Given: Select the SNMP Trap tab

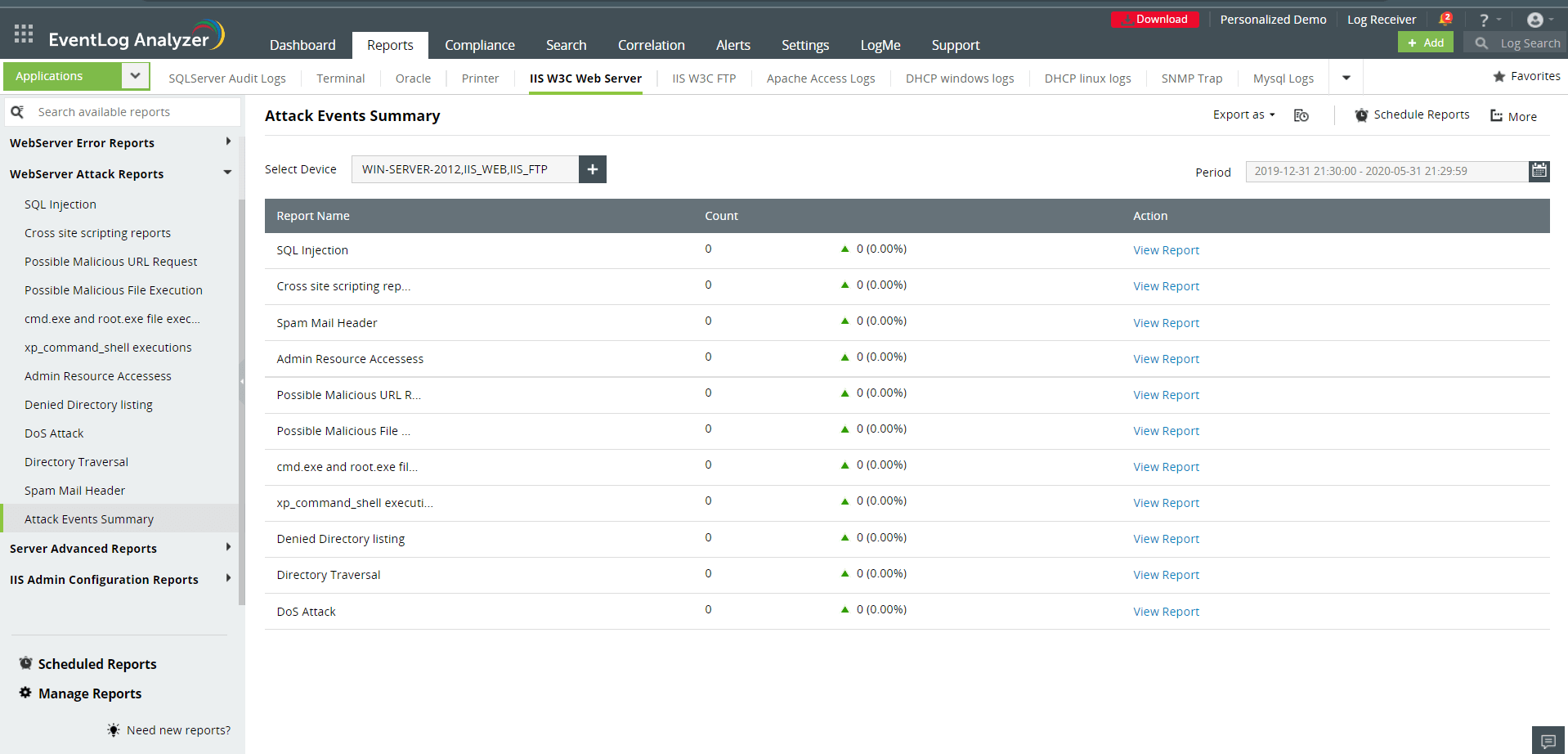Looking at the screenshot, I should 1192,79.
